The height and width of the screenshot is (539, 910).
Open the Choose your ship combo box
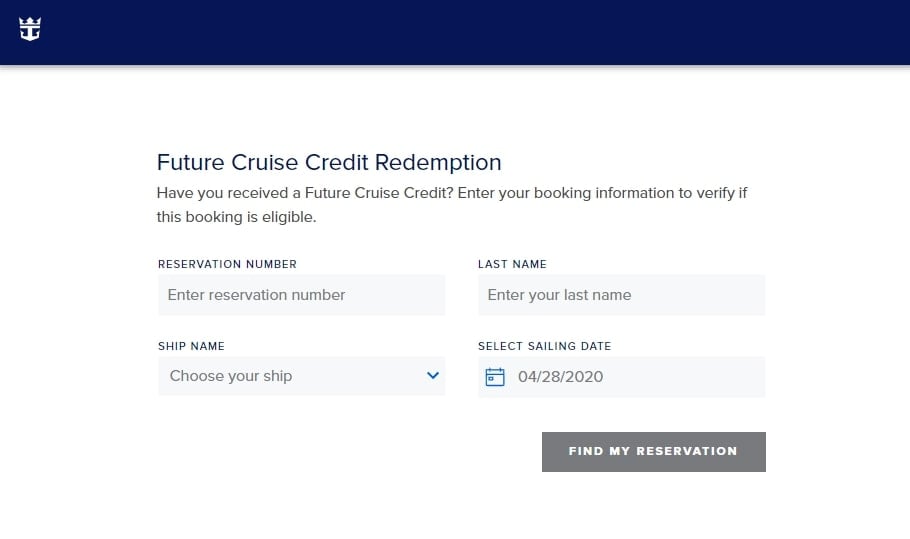(x=301, y=376)
